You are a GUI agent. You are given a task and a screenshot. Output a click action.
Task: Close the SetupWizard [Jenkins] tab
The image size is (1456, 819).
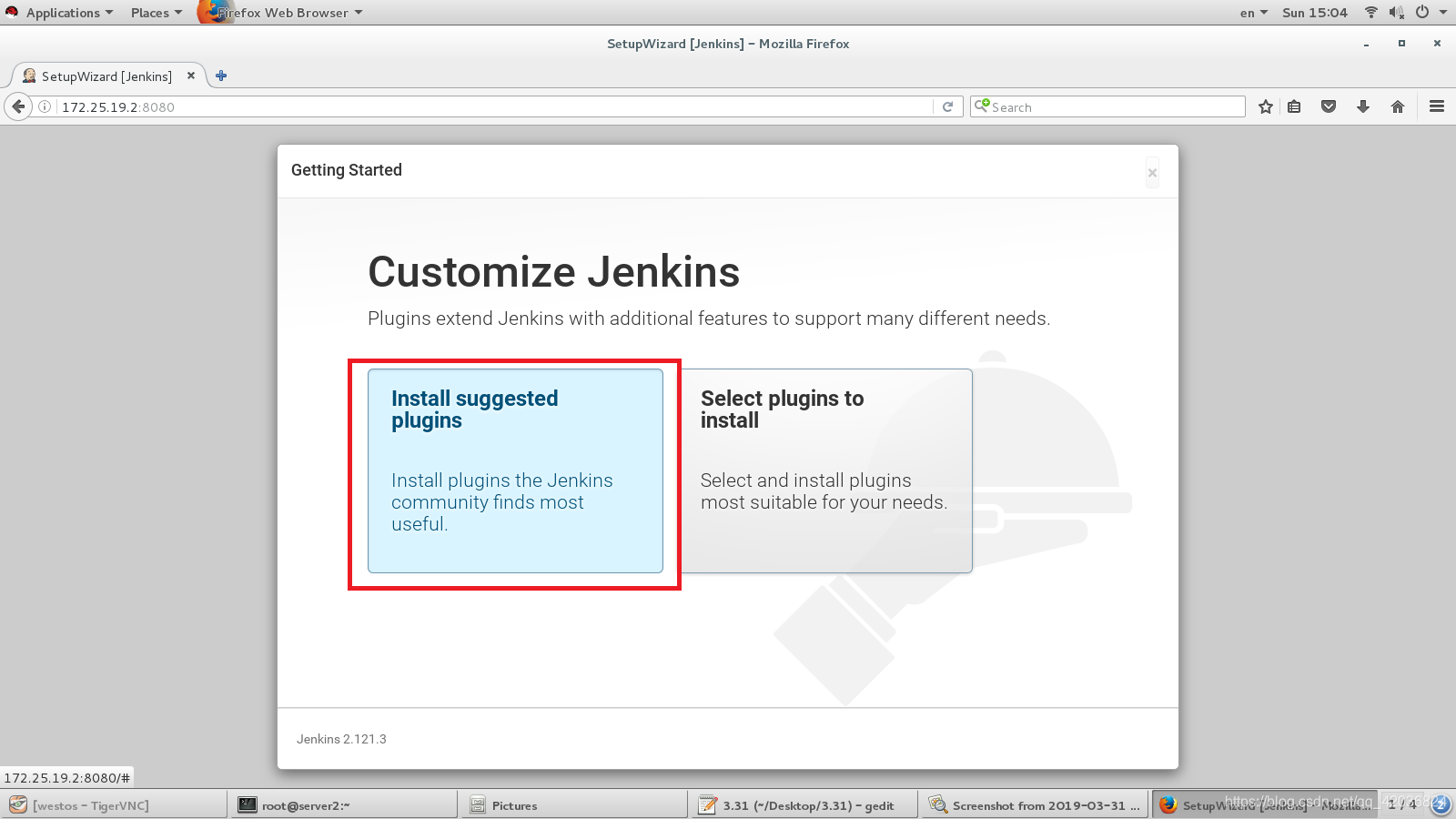(191, 76)
